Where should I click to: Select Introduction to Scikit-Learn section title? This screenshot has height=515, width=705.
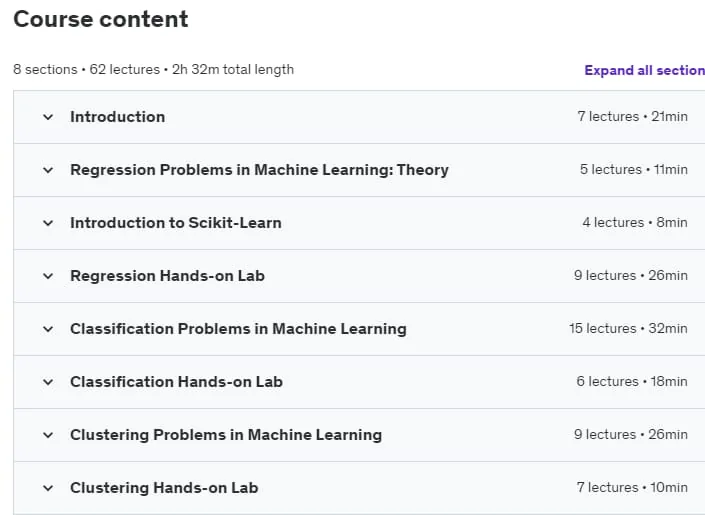tap(176, 223)
